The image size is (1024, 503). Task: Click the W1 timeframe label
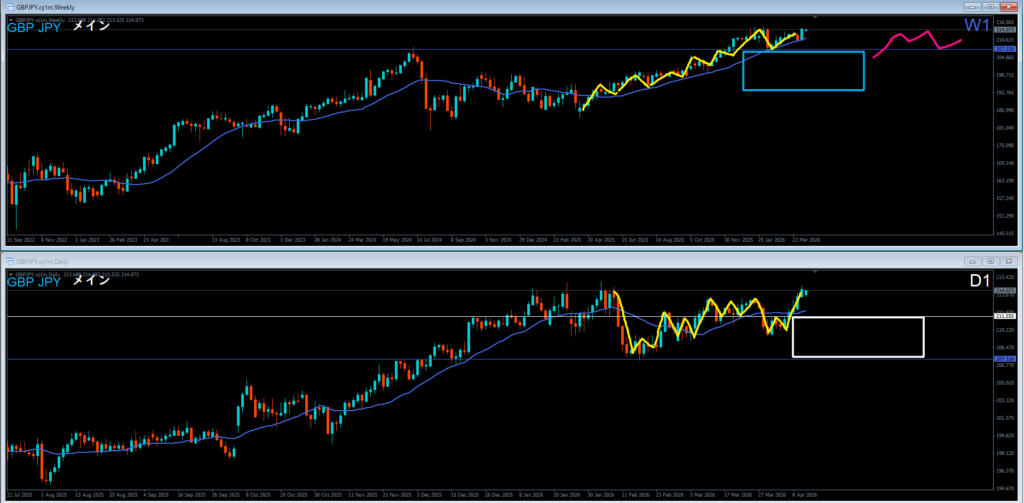point(977,25)
